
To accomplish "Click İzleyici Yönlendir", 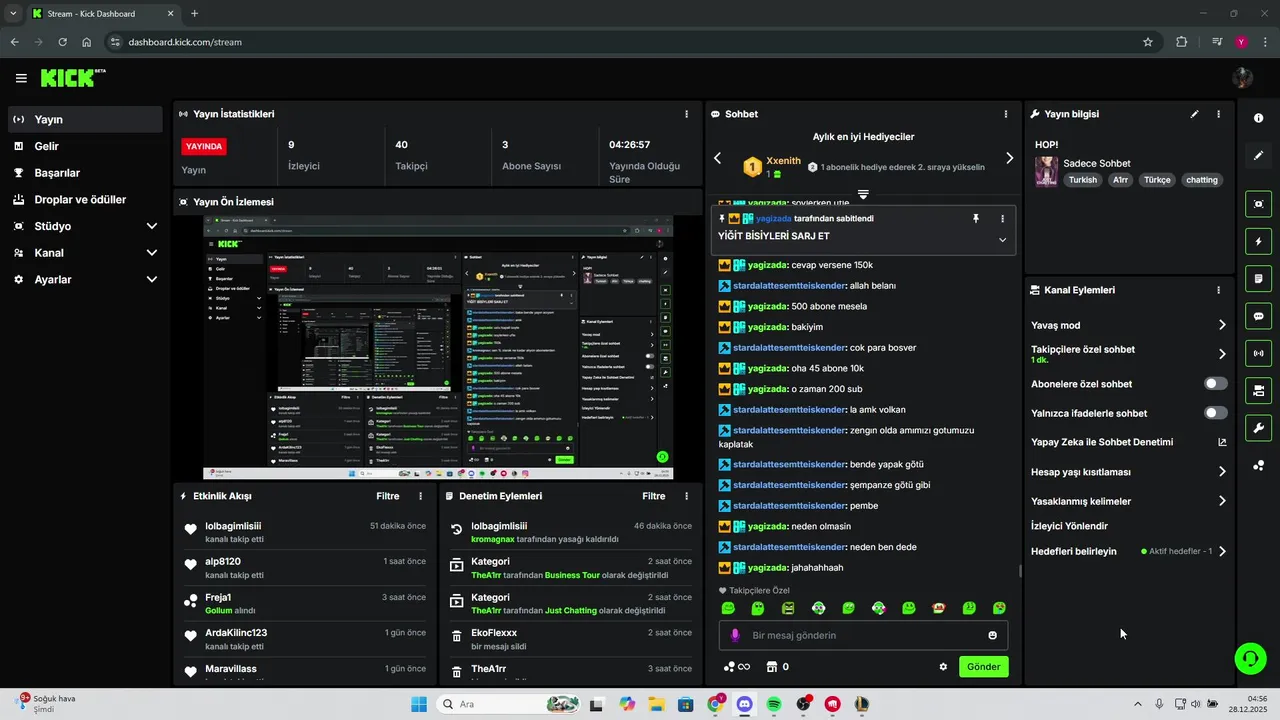I will tap(1069, 526).
